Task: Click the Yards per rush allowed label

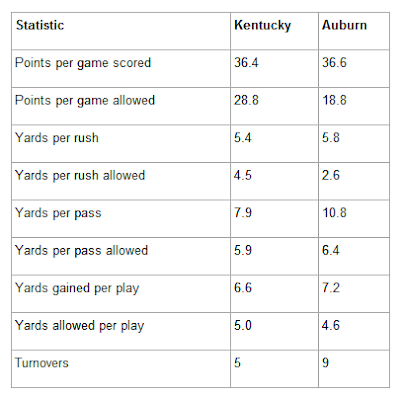Action: 80,176
